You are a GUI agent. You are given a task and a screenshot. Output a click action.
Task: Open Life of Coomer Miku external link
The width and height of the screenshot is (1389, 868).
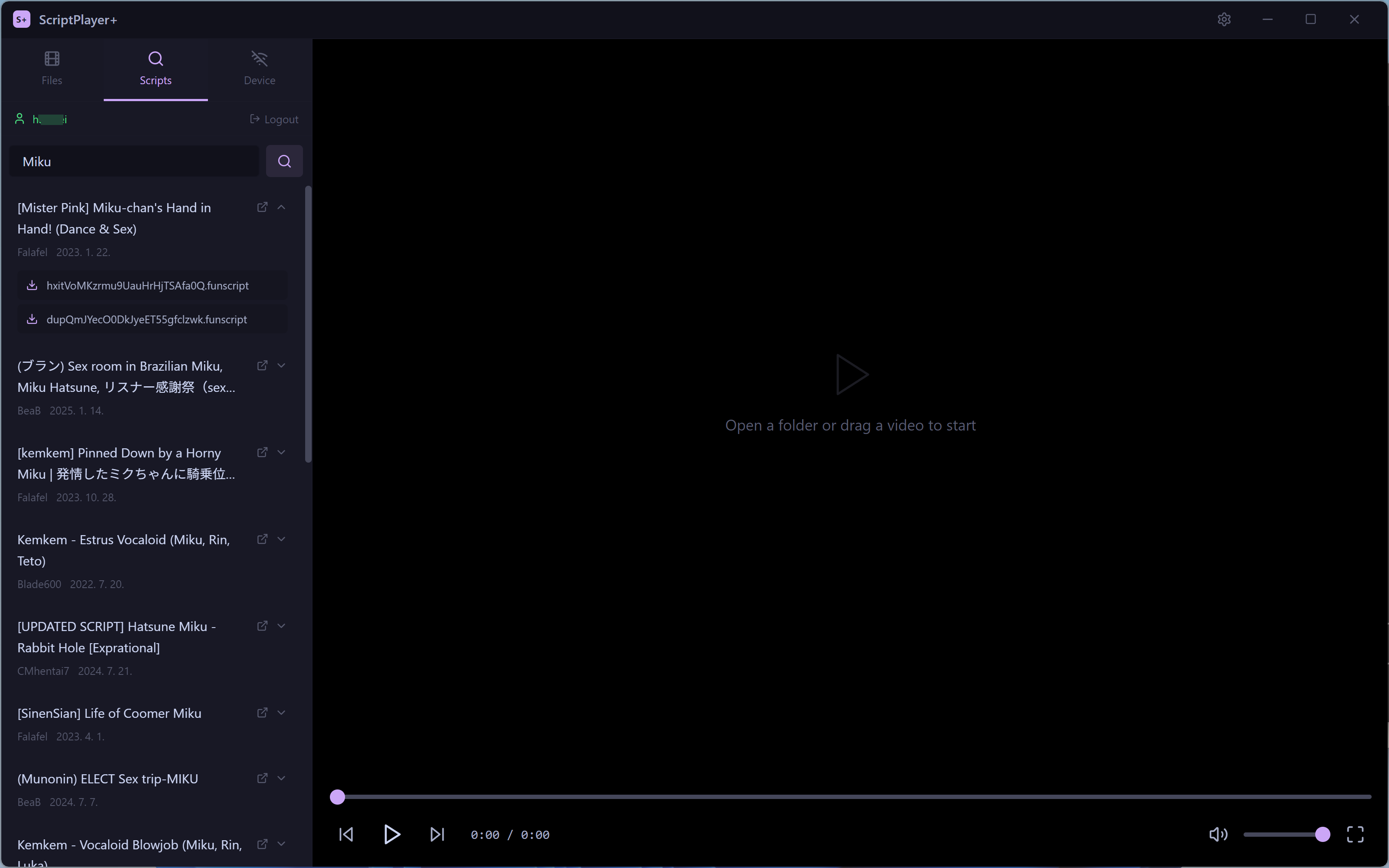point(262,713)
